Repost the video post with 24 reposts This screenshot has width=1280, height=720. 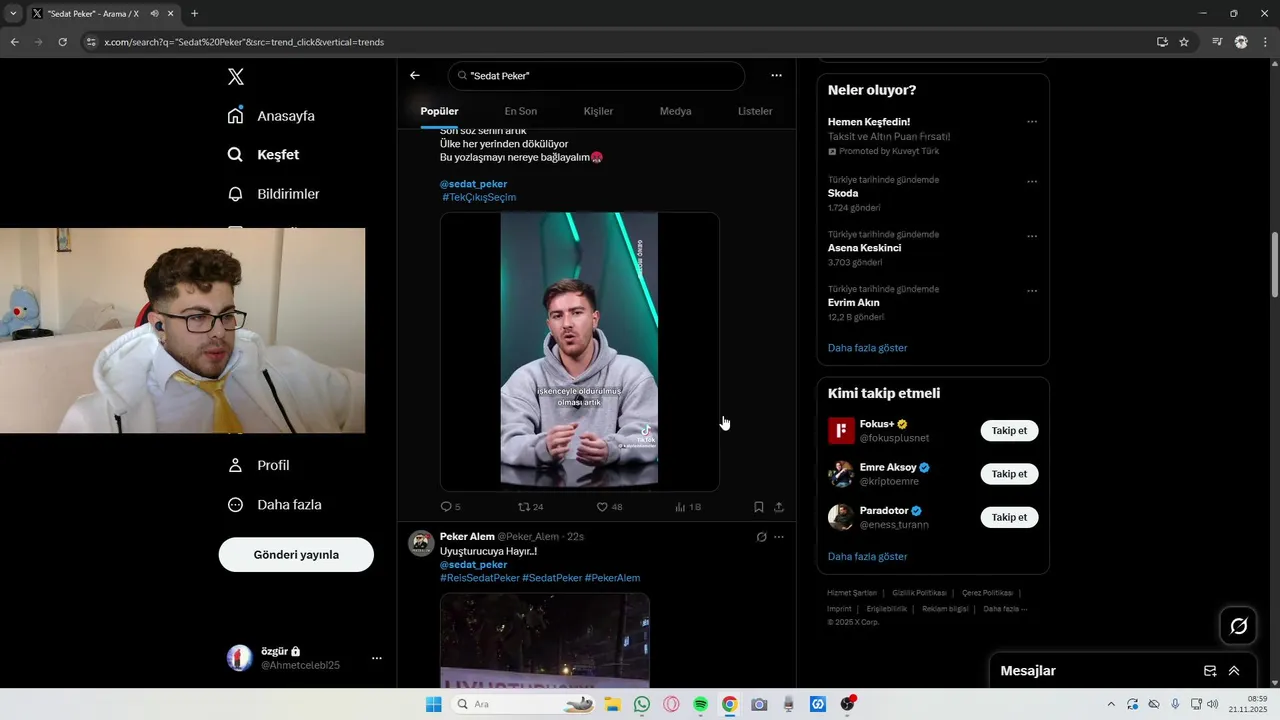coord(530,507)
